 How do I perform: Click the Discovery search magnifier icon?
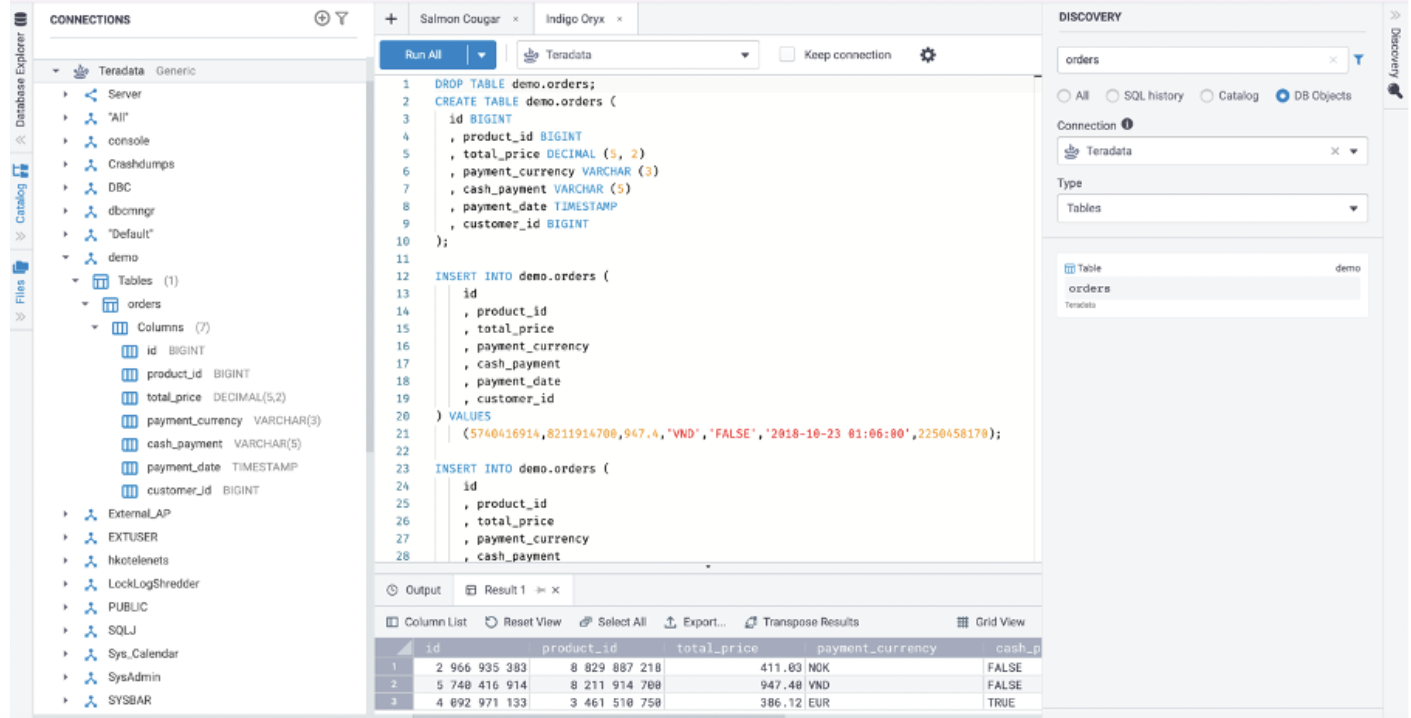(1396, 90)
